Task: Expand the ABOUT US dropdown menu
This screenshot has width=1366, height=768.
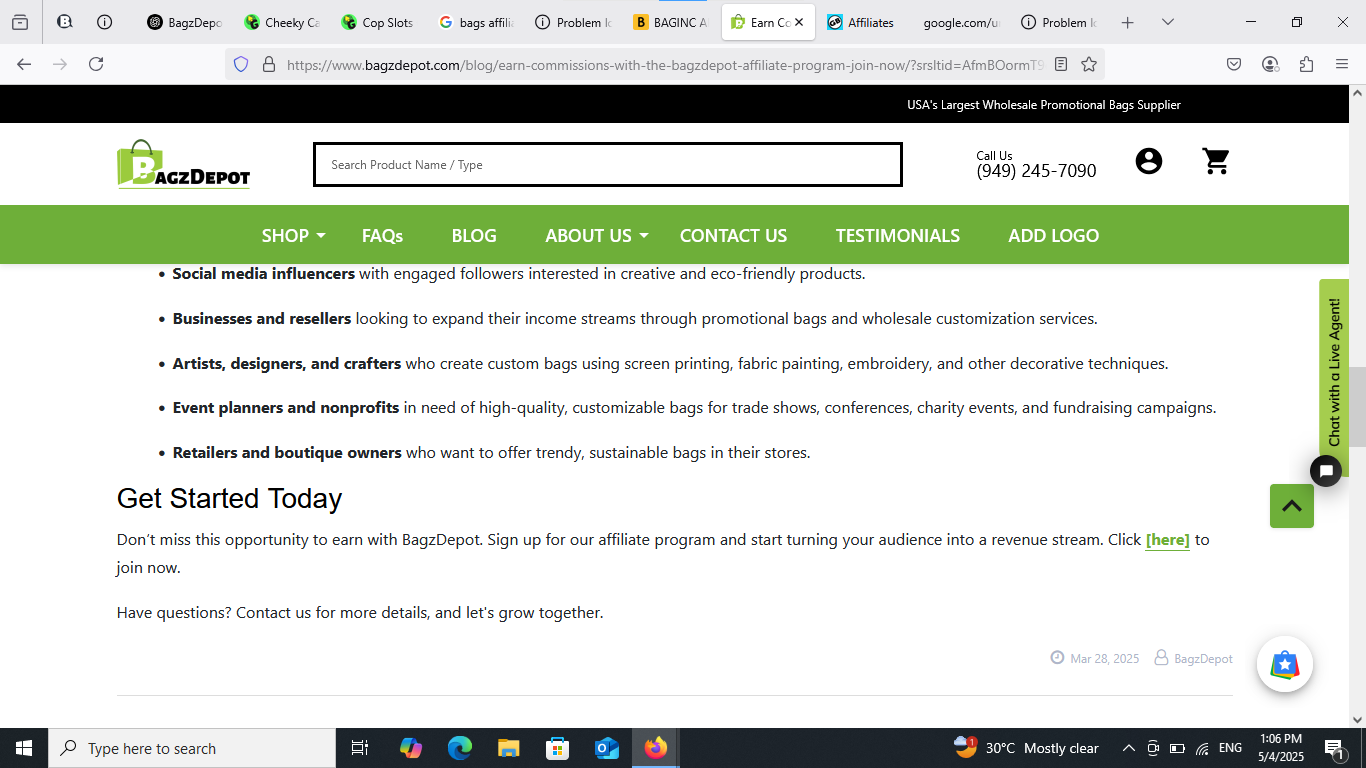Action: [x=597, y=235]
